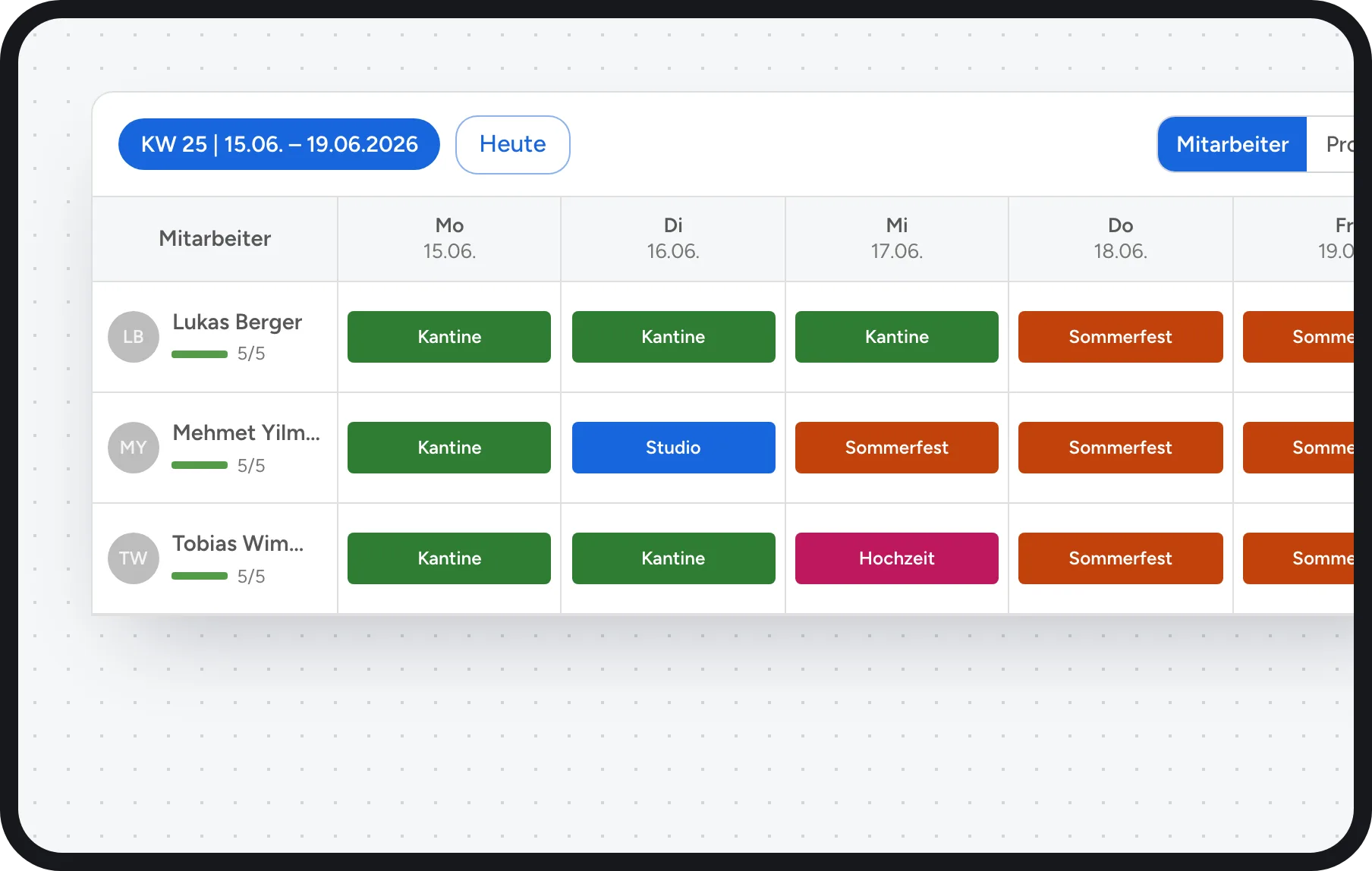Click the Mi 17.06. column header
The image size is (1372, 871).
(897, 238)
